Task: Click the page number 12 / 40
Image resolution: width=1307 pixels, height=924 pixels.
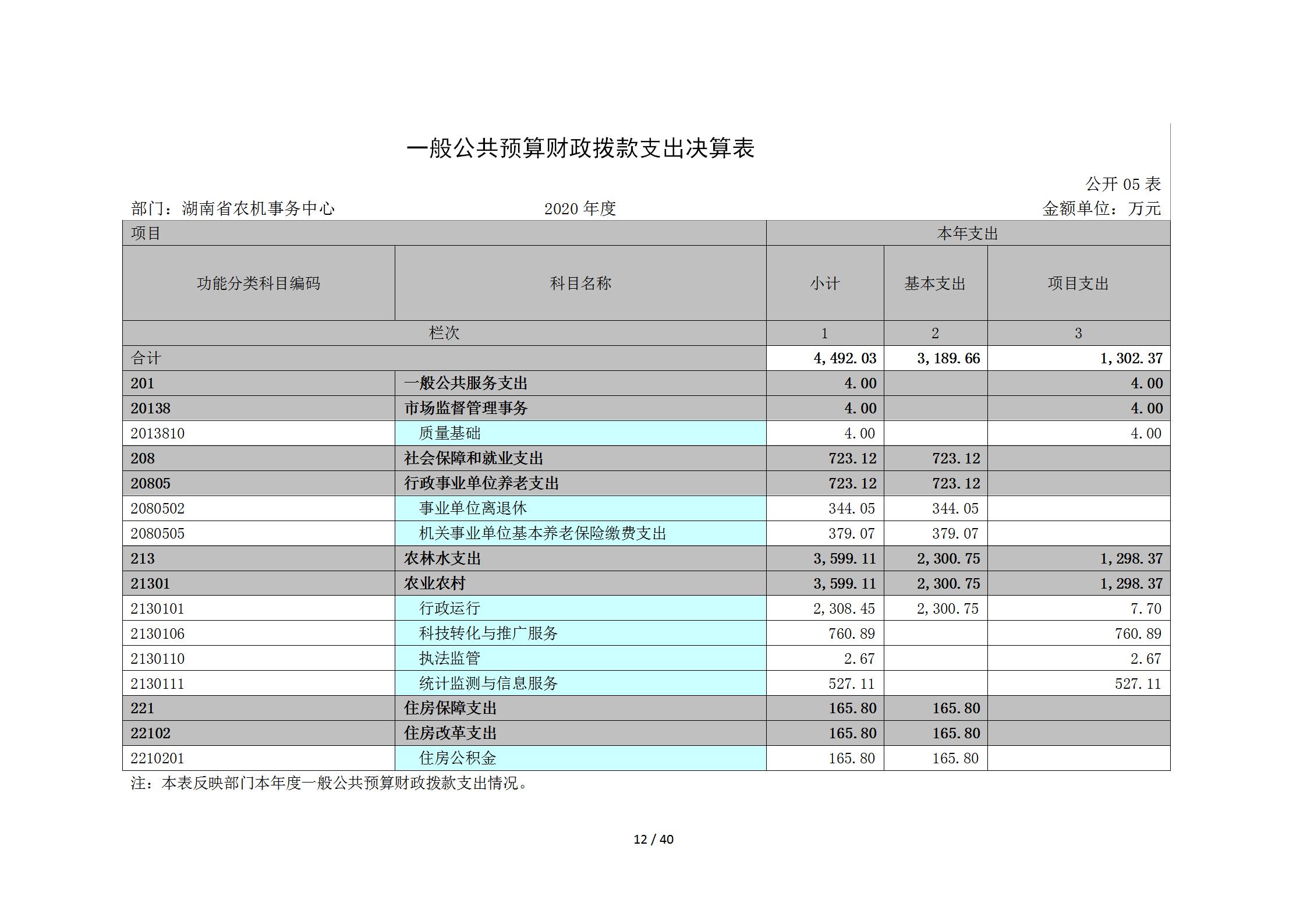Action: tap(653, 839)
